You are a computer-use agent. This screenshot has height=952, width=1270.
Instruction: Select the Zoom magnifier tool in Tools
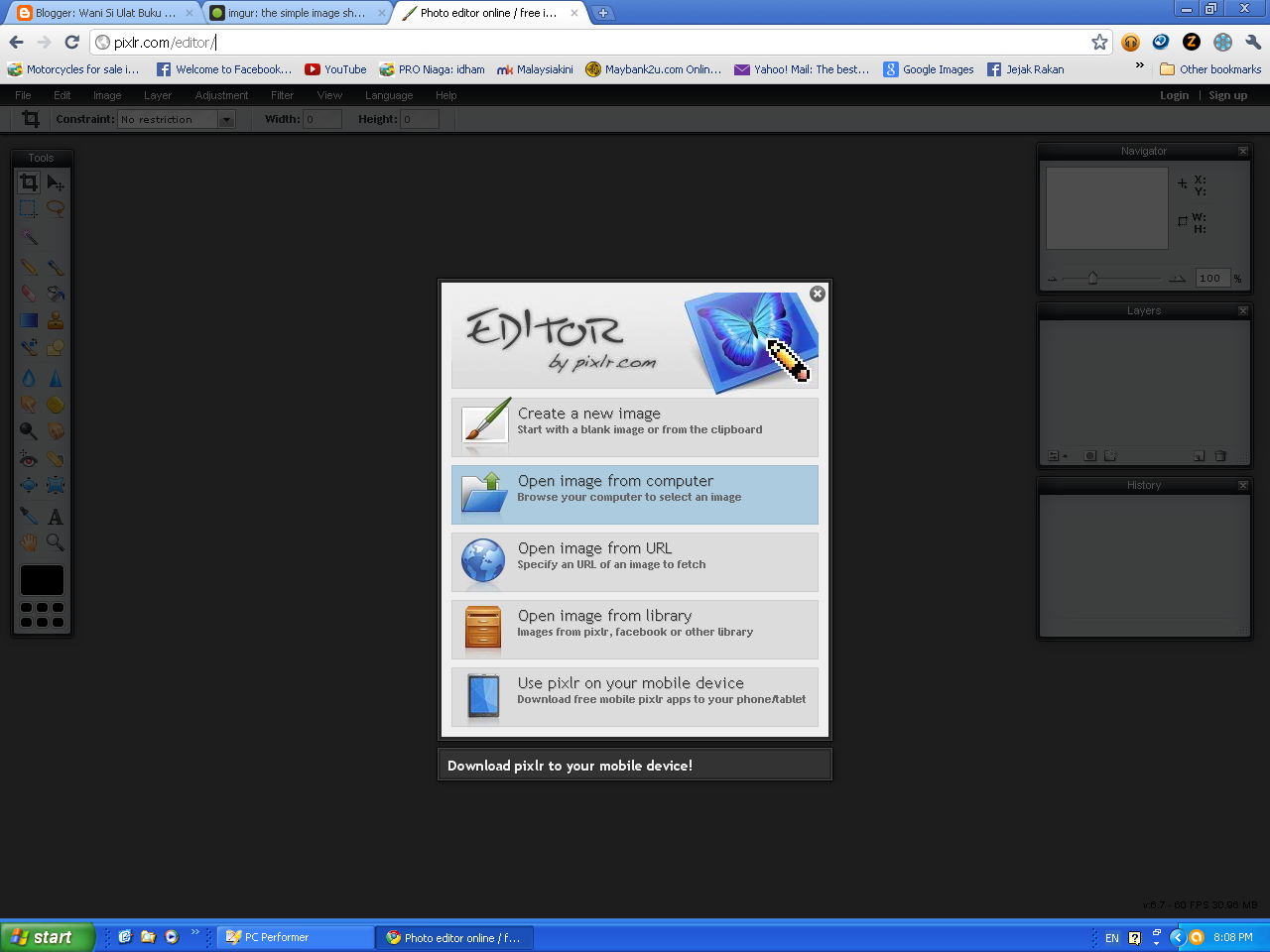click(56, 542)
